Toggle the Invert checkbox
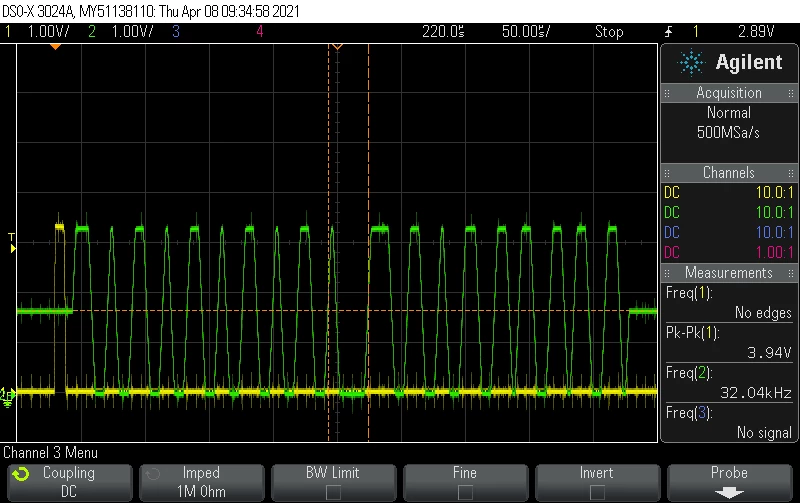 (x=597, y=492)
